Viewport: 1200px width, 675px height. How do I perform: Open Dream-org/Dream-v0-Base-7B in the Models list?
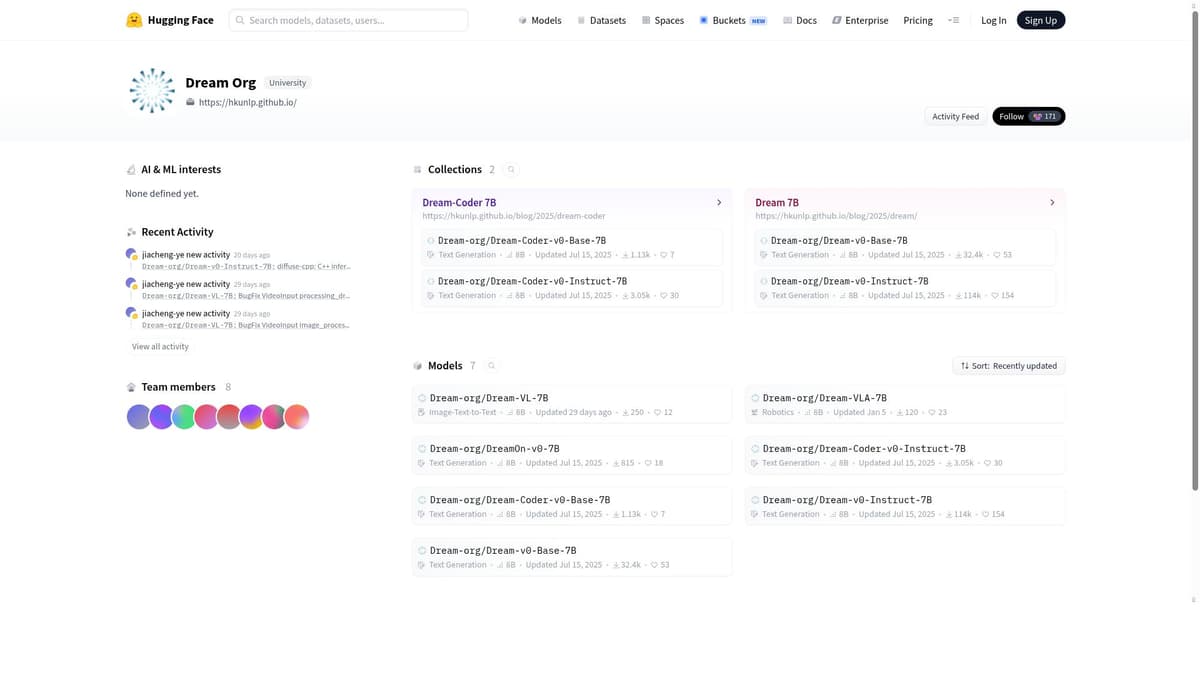572,557
